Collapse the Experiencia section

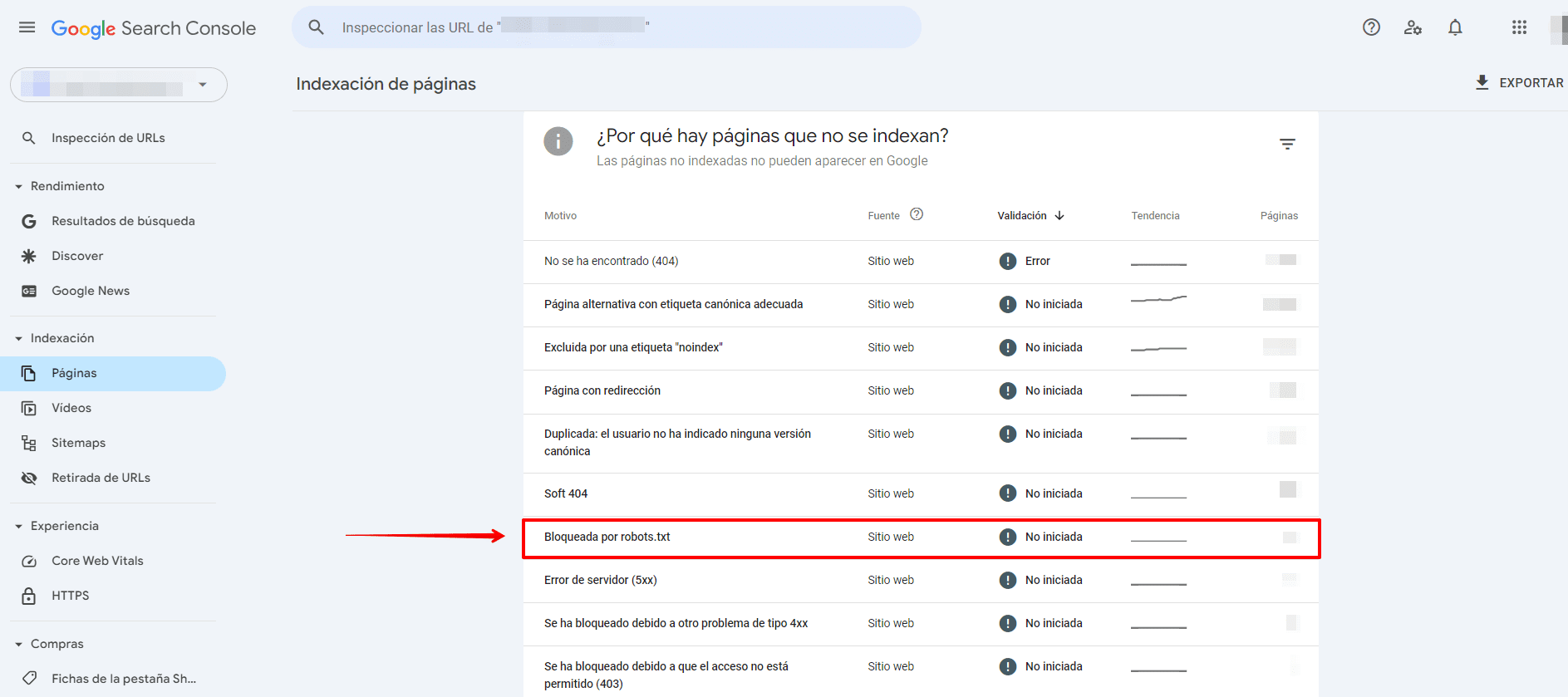click(x=18, y=527)
